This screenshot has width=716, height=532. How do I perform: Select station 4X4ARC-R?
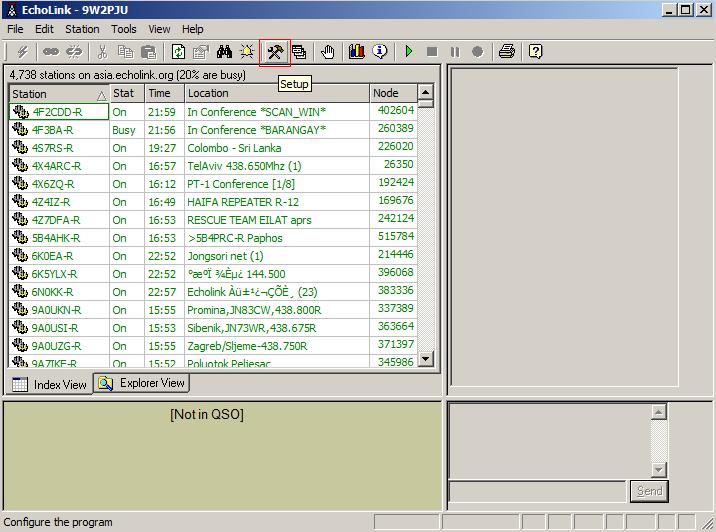[56, 166]
